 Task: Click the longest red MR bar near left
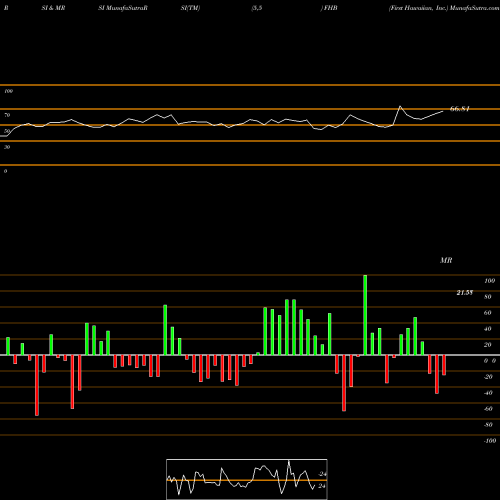(x=37, y=385)
